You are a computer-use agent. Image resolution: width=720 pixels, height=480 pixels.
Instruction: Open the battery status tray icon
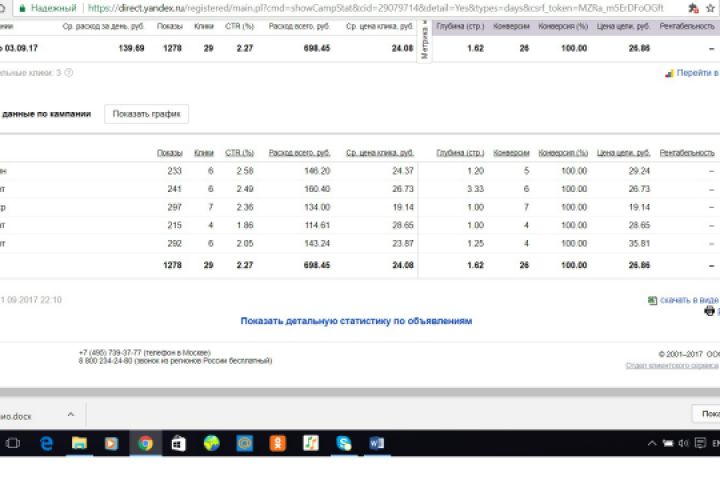668,443
